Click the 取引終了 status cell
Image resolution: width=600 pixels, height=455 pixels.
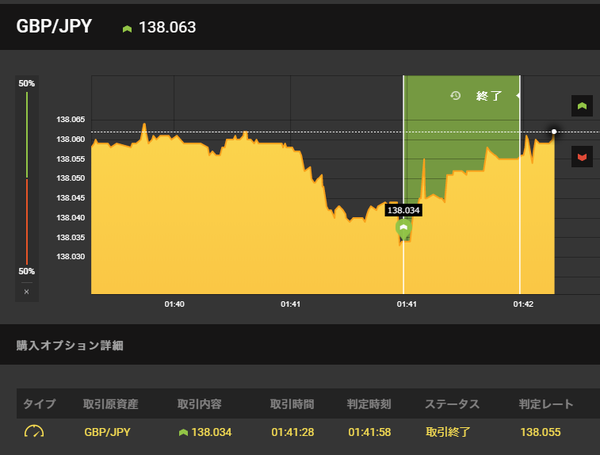pyautogui.click(x=448, y=432)
